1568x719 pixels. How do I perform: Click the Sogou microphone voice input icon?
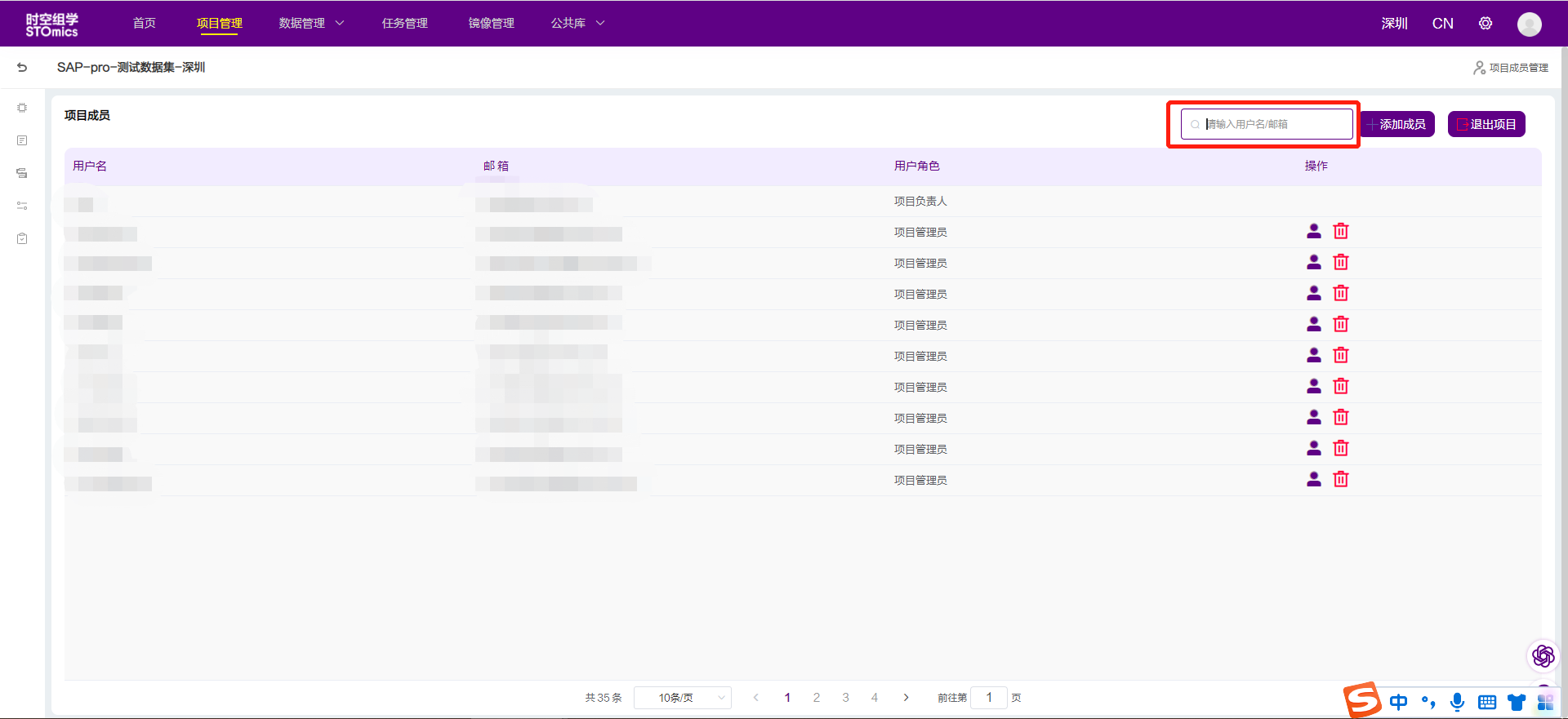tap(1457, 702)
